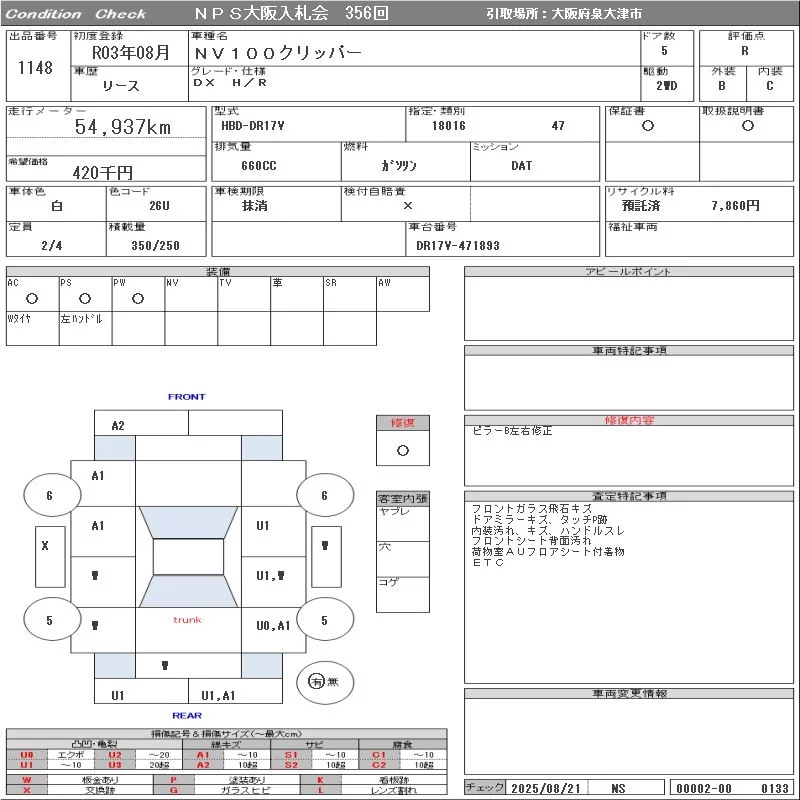800x800 pixels.
Task: Click the left front tire circle marked 6
Action: pyautogui.click(x=49, y=495)
